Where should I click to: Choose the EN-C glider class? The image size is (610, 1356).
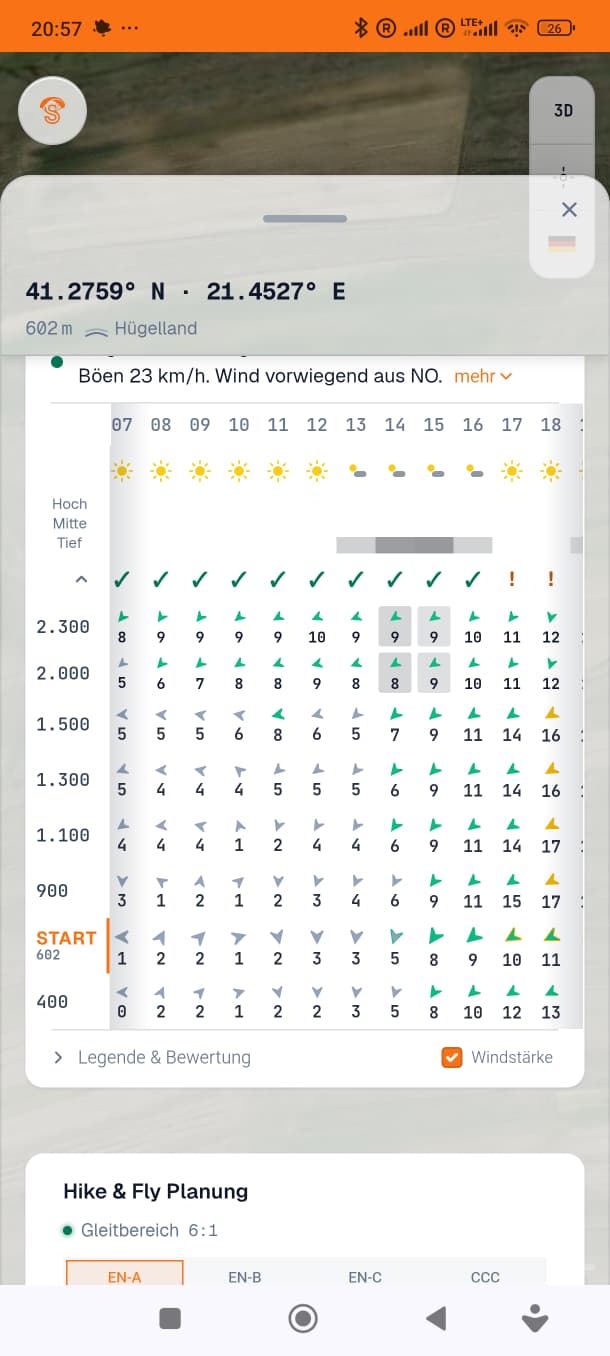[x=365, y=1277]
